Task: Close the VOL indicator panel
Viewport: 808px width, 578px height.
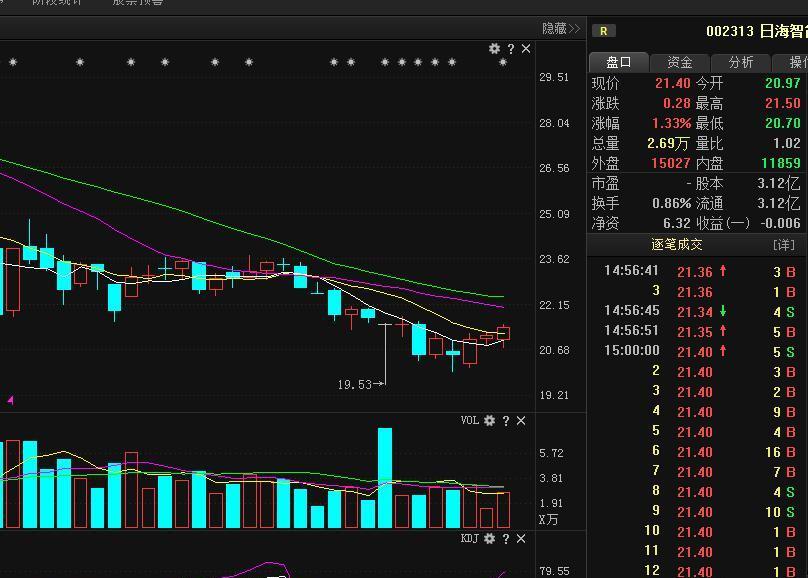Action: [x=521, y=421]
